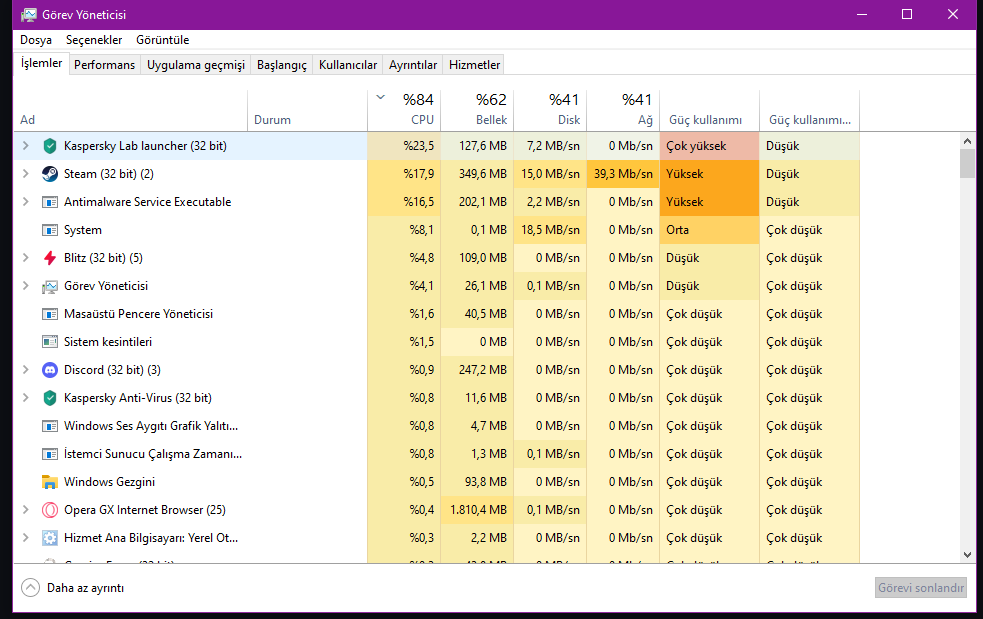Click the Task Manager title bar icon
983x619 pixels.
[29, 14]
